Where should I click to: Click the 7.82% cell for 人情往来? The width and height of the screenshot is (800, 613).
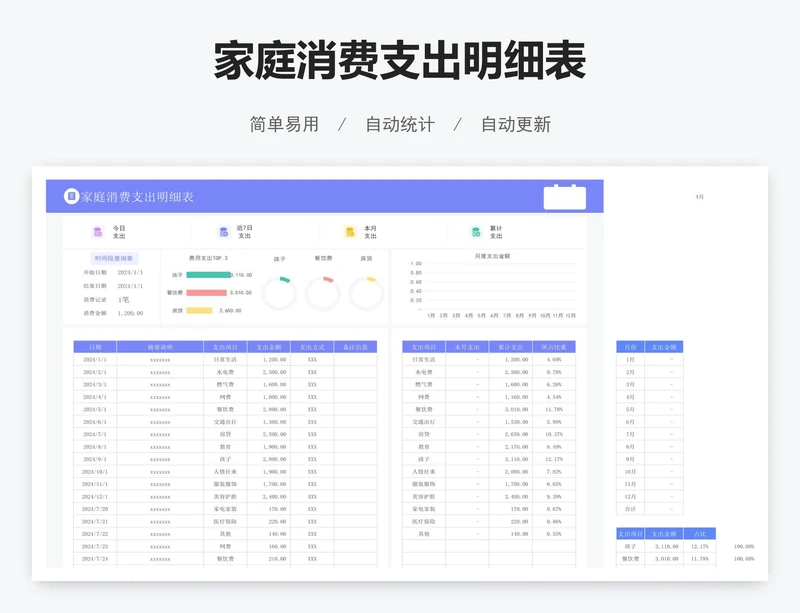click(x=554, y=472)
